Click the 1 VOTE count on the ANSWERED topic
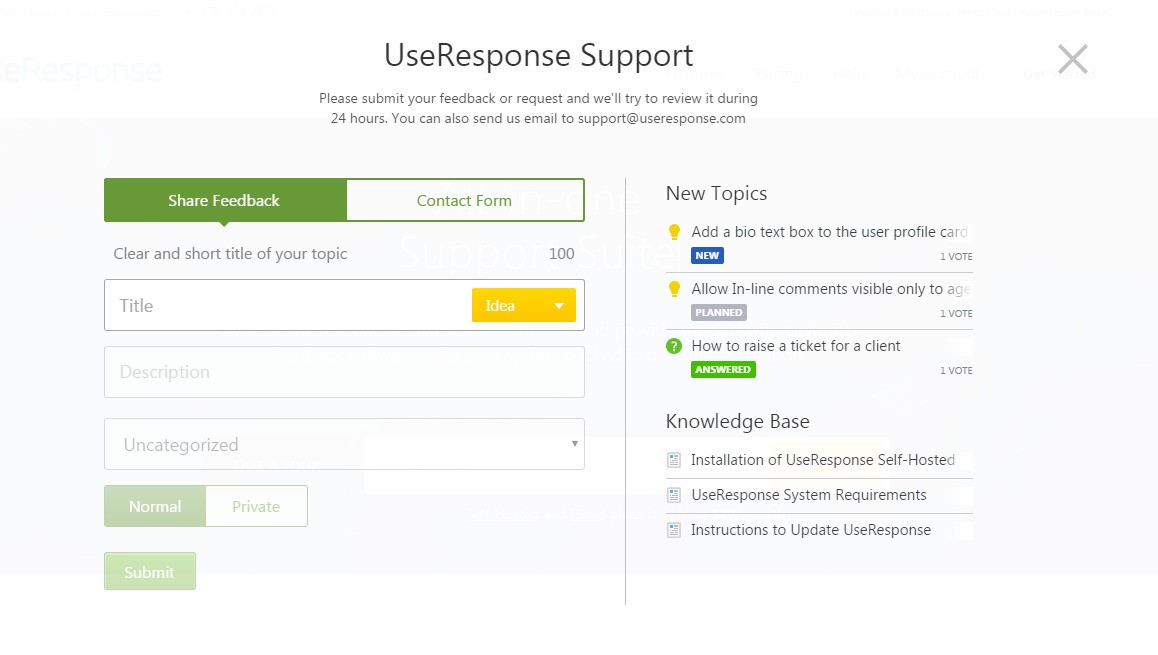Screen dimensions: 1158x655 click(x=956, y=370)
